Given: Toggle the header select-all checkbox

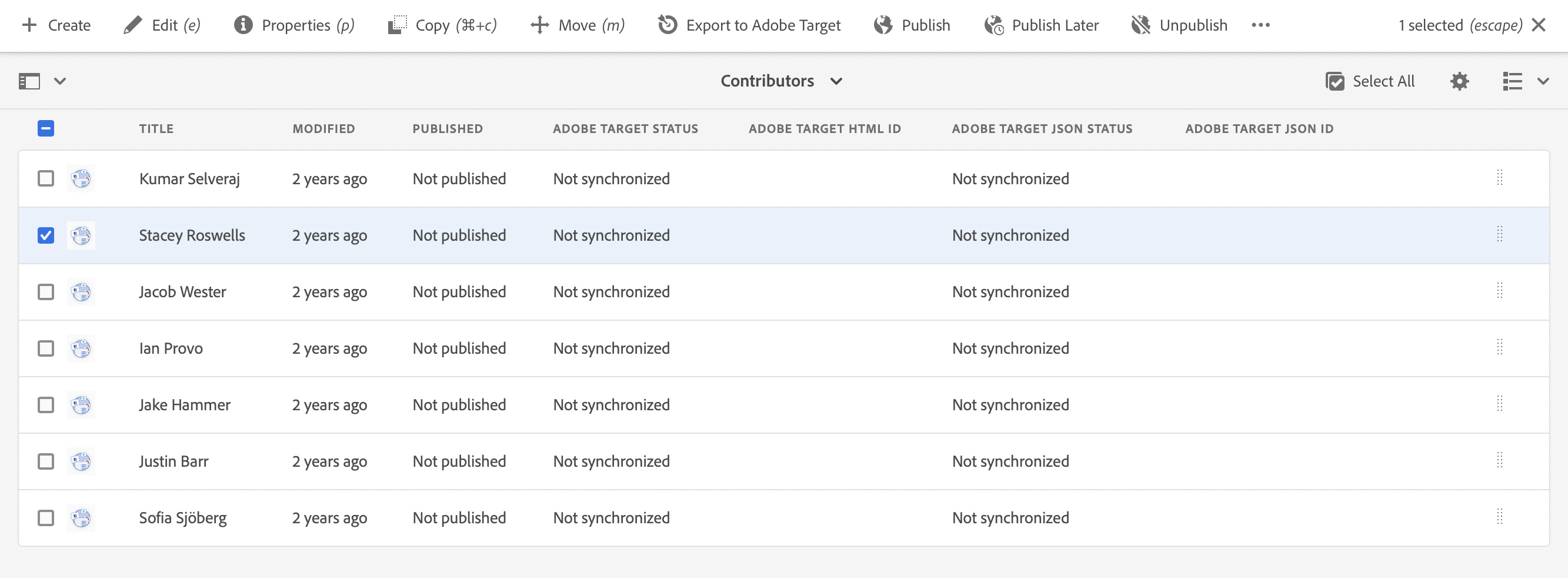Looking at the screenshot, I should coord(46,128).
